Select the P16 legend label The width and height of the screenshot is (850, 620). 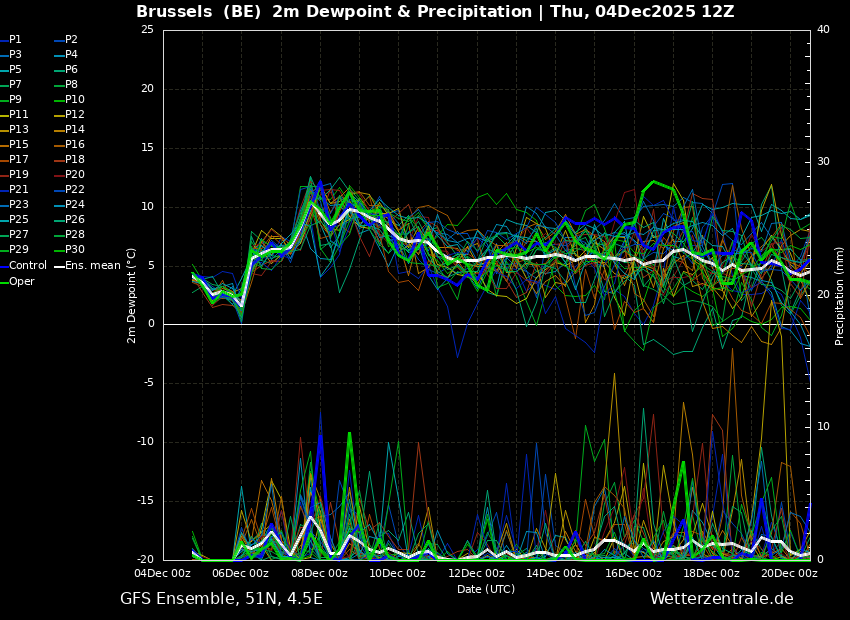pyautogui.click(x=74, y=145)
